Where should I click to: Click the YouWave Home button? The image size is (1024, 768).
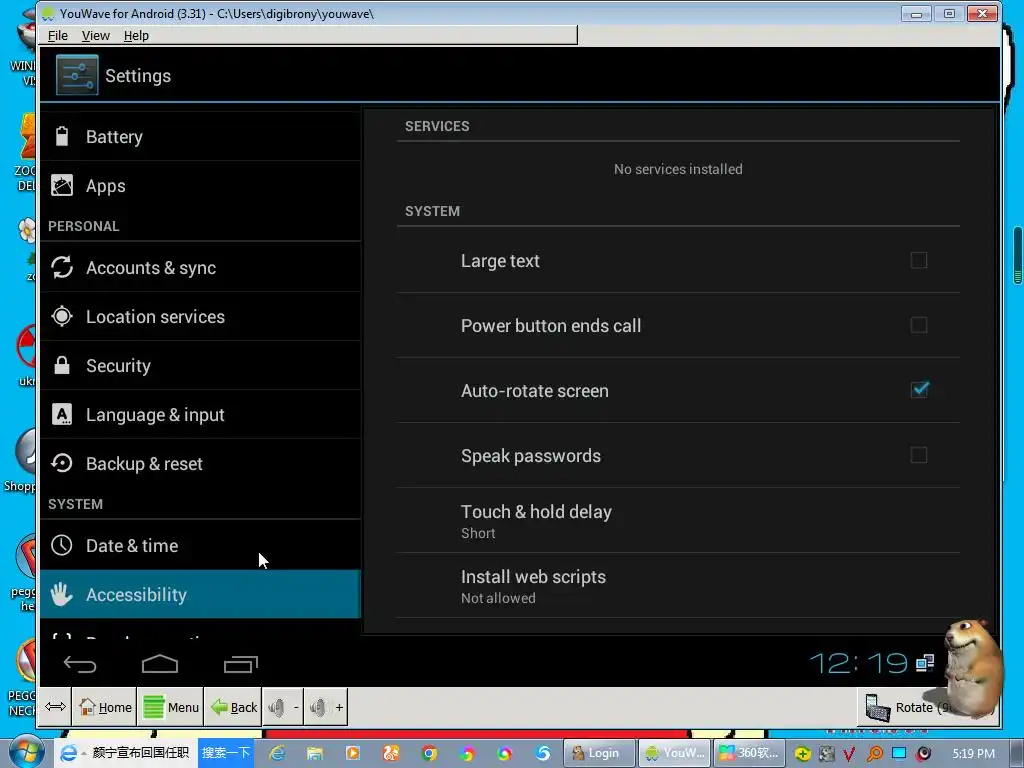click(x=104, y=707)
